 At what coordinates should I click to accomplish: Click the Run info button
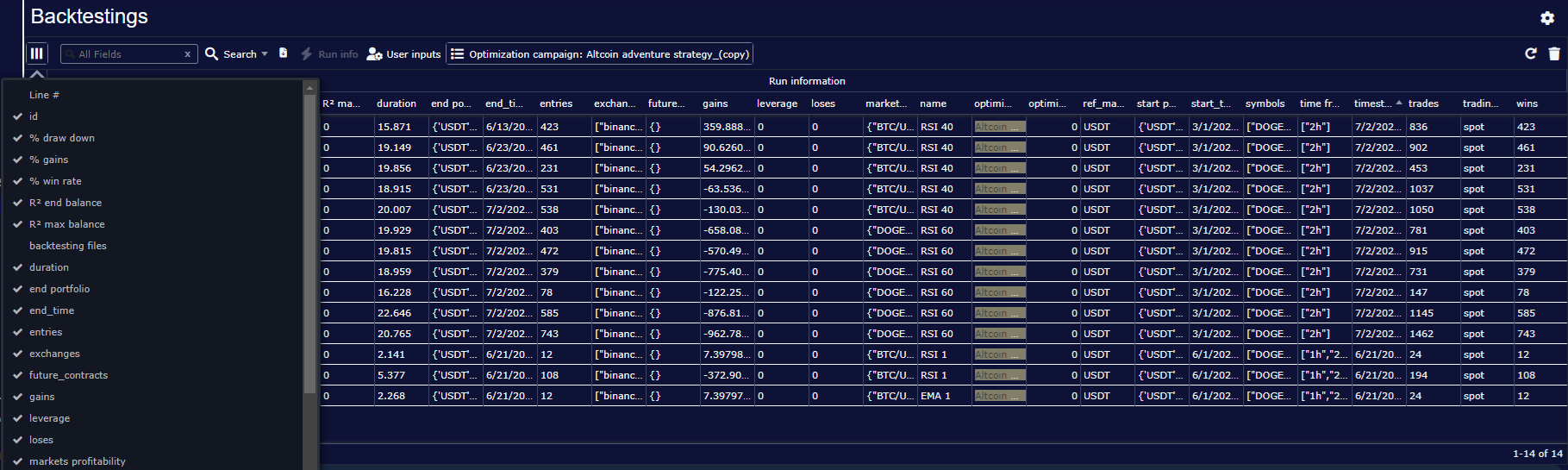click(x=329, y=53)
